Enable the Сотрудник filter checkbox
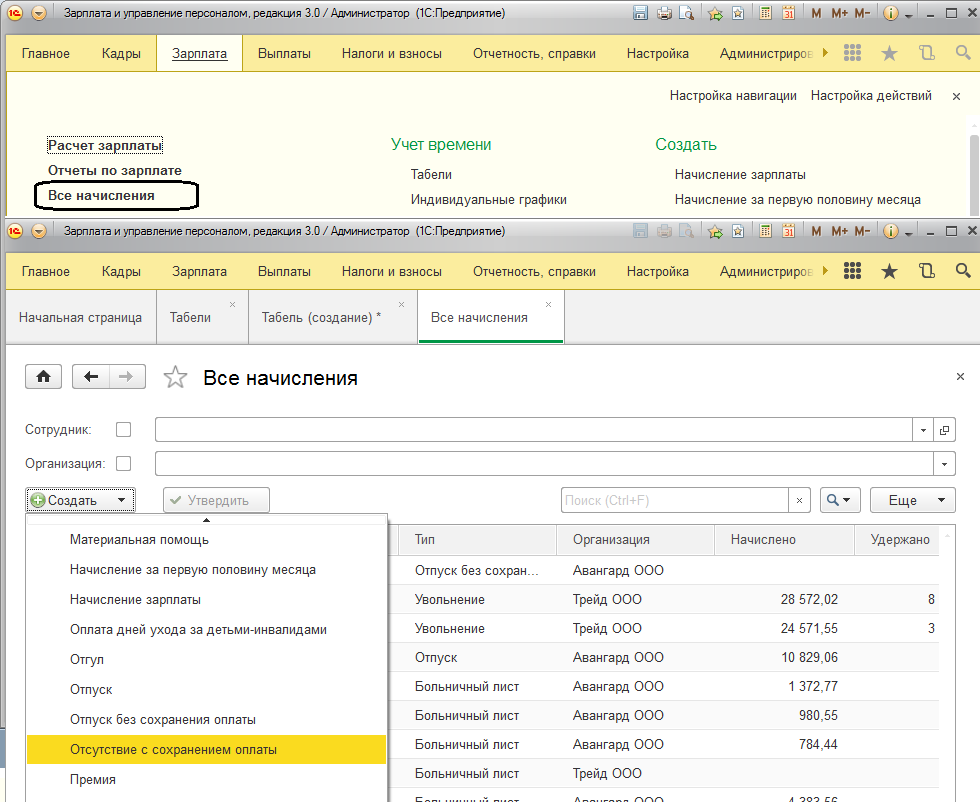The height and width of the screenshot is (802, 980). [124, 430]
